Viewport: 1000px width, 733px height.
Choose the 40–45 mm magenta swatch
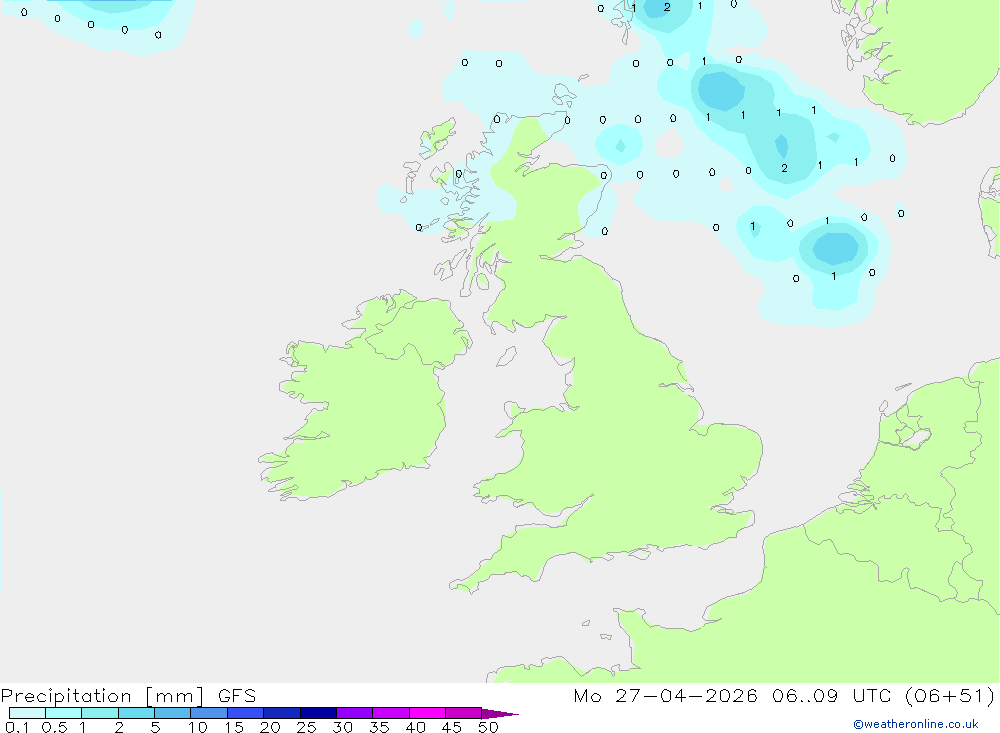[x=427, y=713]
